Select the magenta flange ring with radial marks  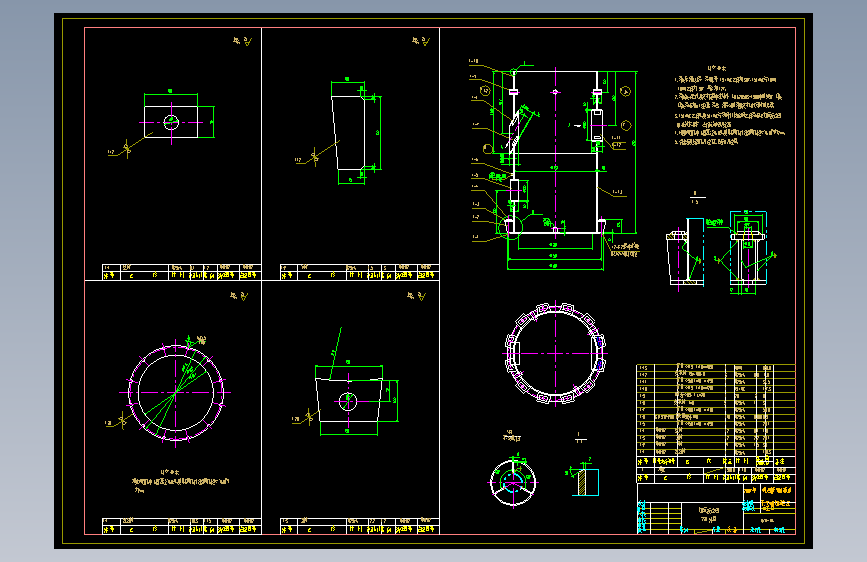click(x=176, y=392)
